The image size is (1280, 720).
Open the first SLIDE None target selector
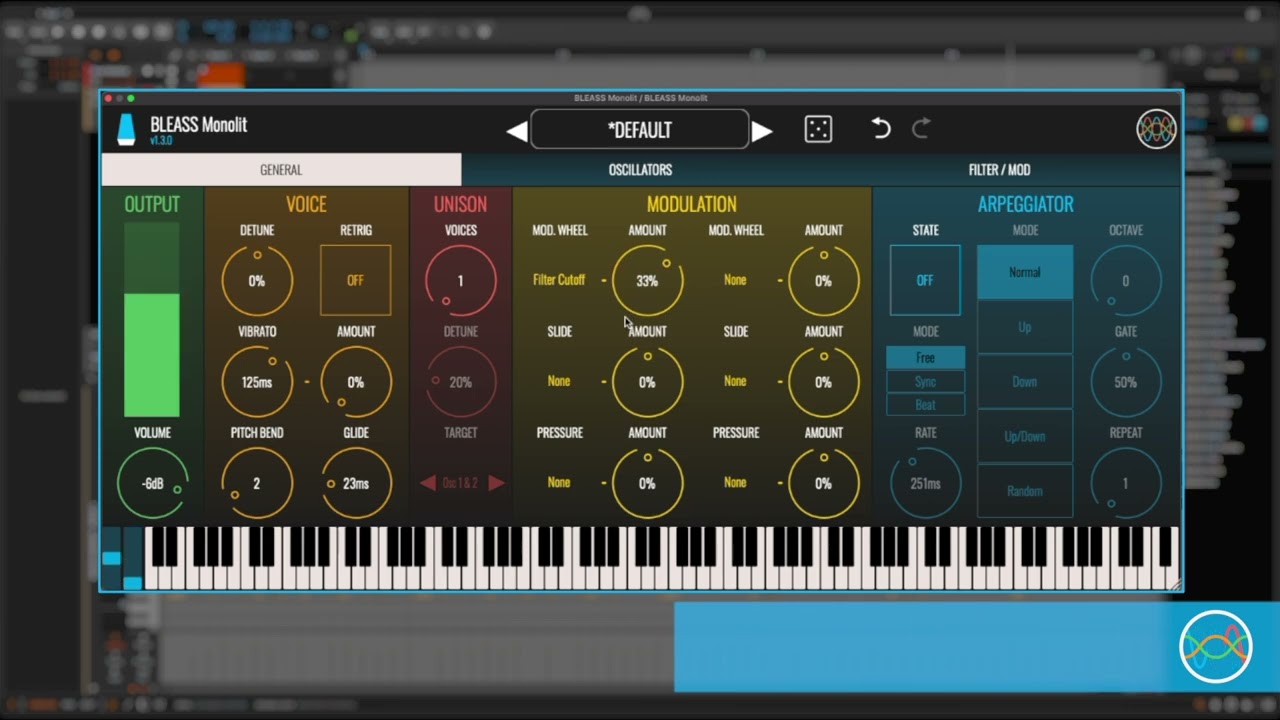[x=559, y=382]
